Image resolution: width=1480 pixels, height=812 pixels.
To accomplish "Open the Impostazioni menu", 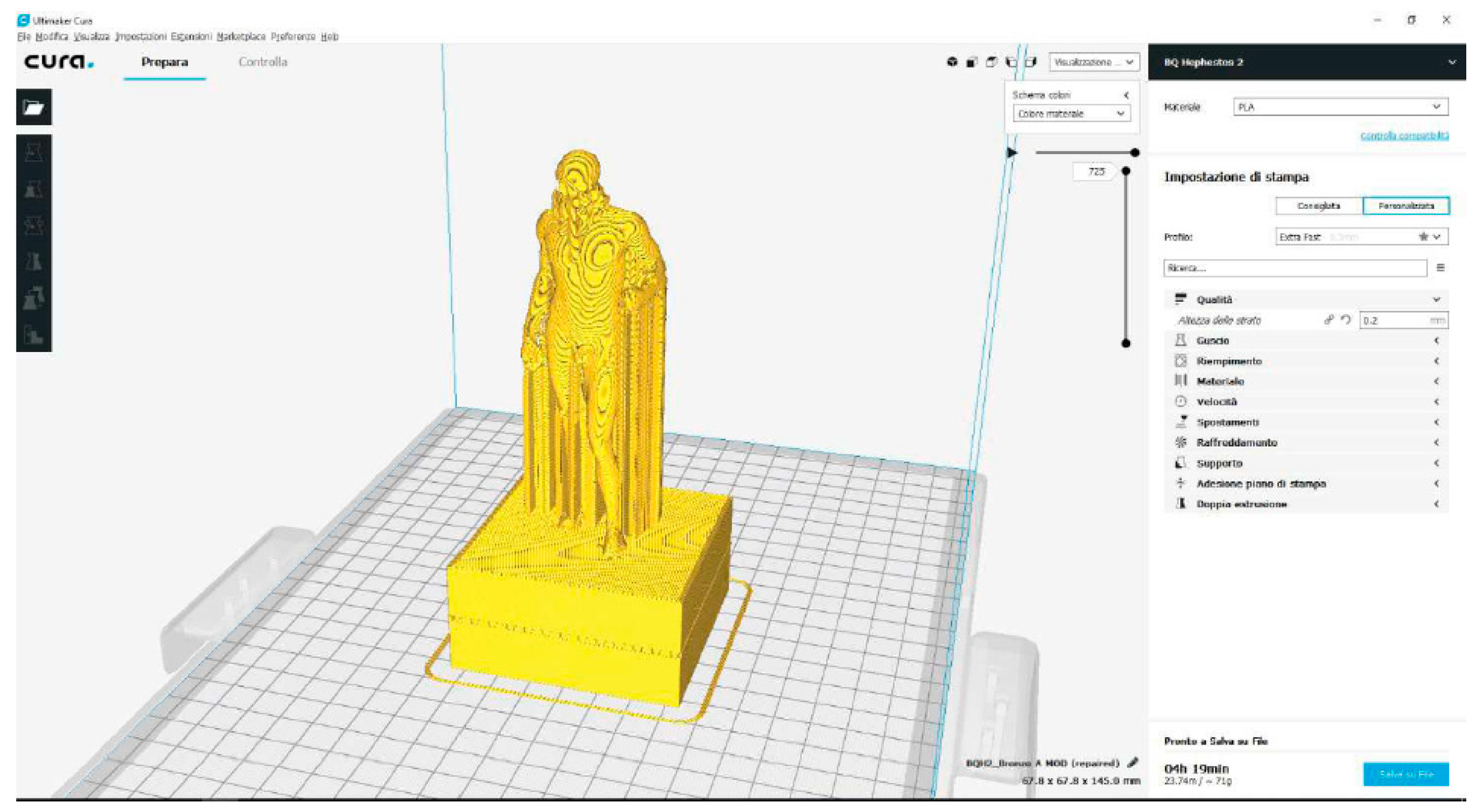I will tap(141, 36).
